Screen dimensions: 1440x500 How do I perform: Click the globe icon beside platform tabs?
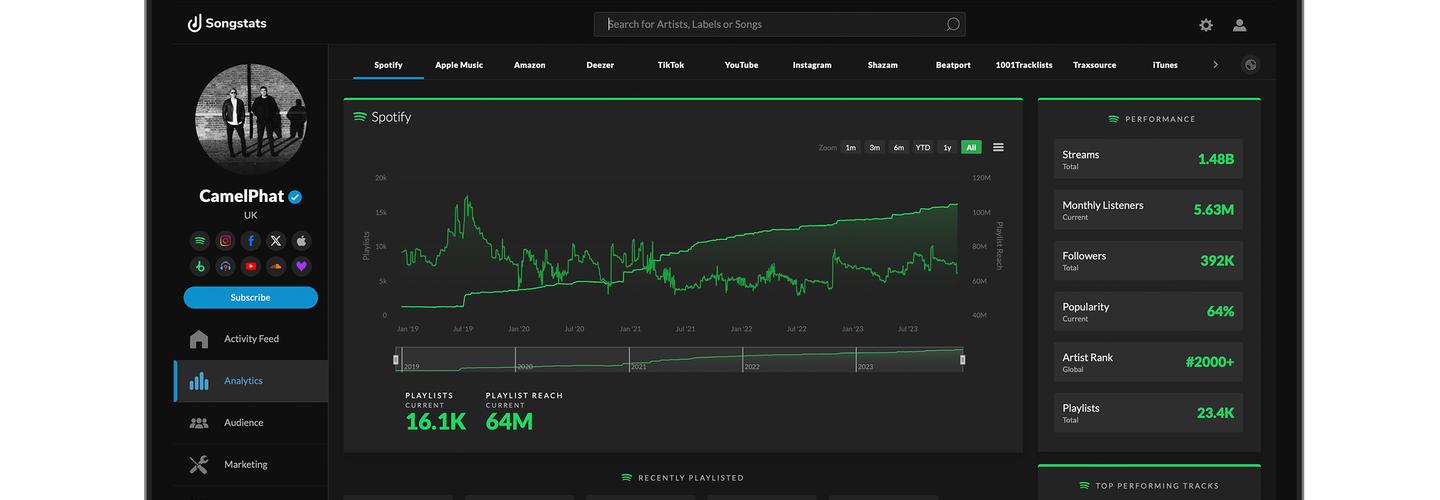[x=1250, y=65]
